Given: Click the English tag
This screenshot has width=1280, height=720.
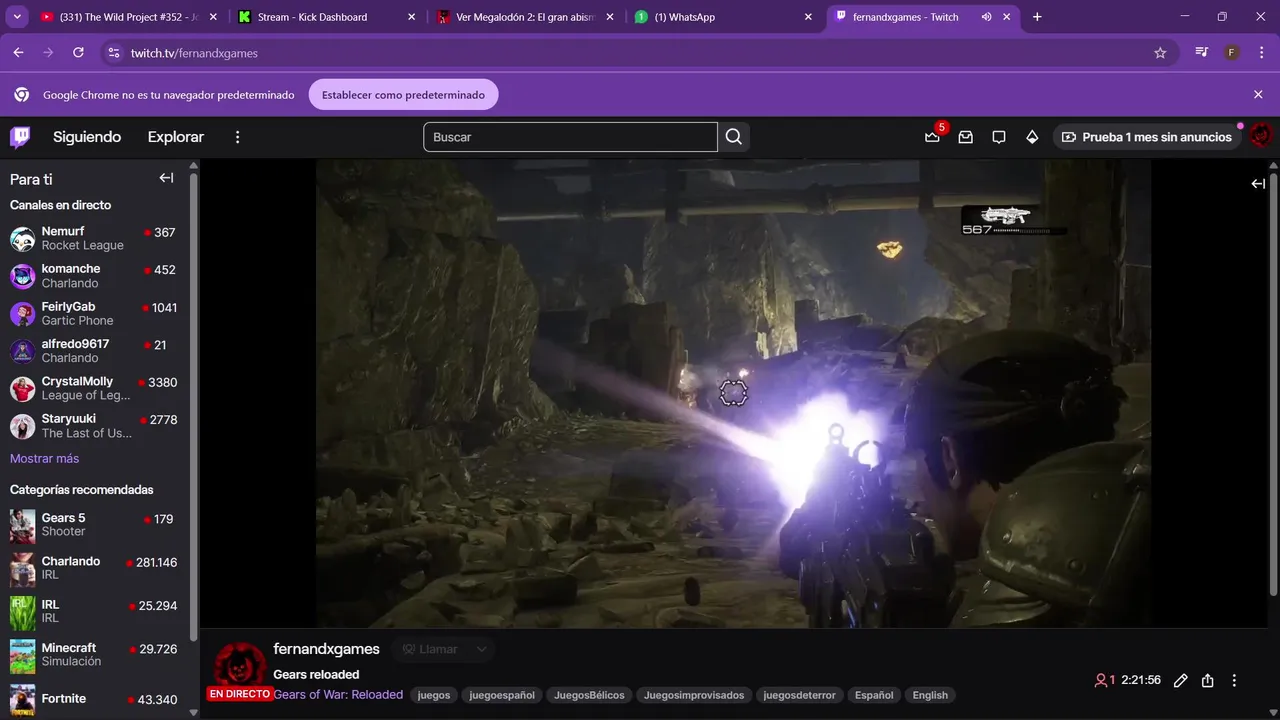Looking at the screenshot, I should tap(930, 695).
